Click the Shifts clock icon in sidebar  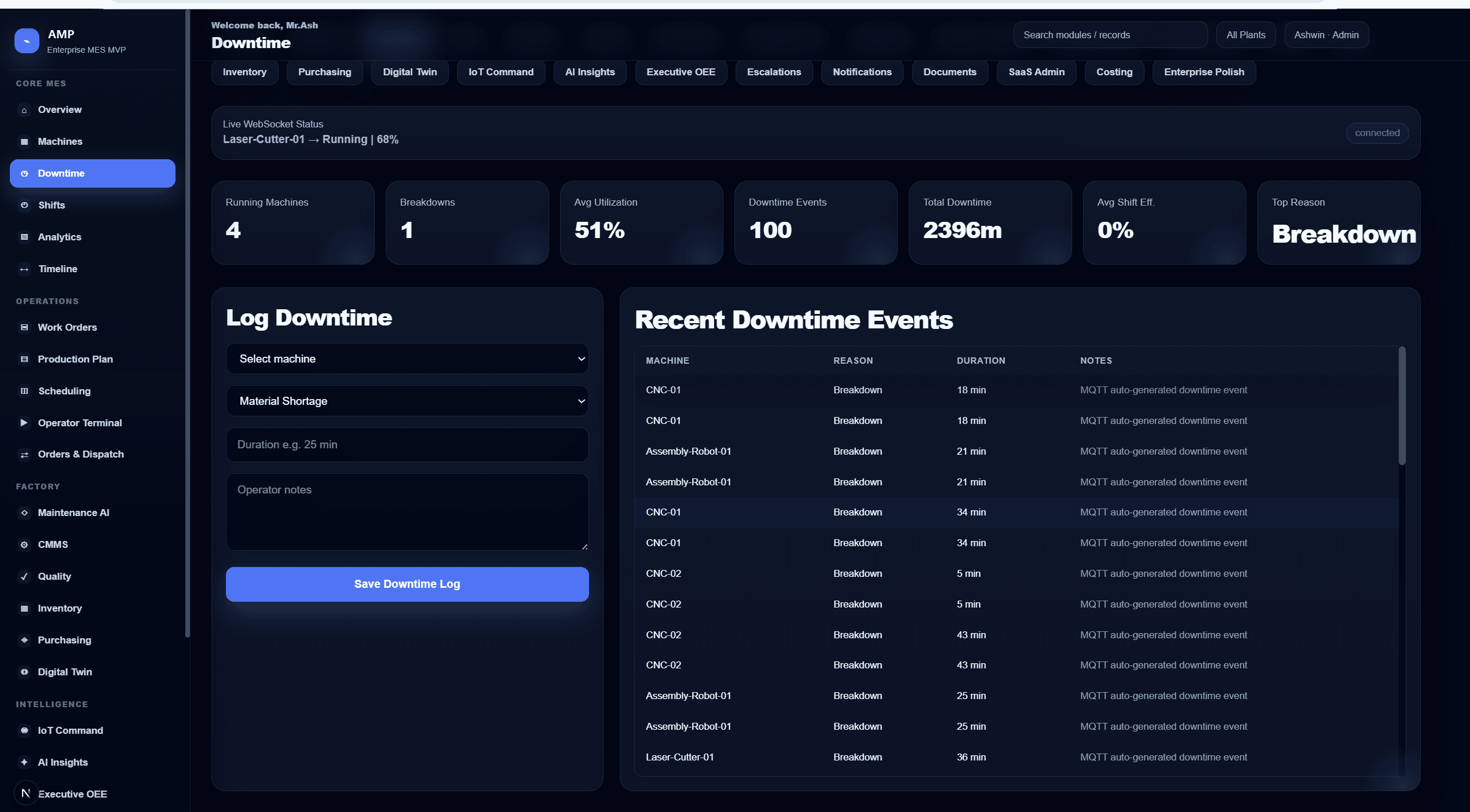coord(24,205)
